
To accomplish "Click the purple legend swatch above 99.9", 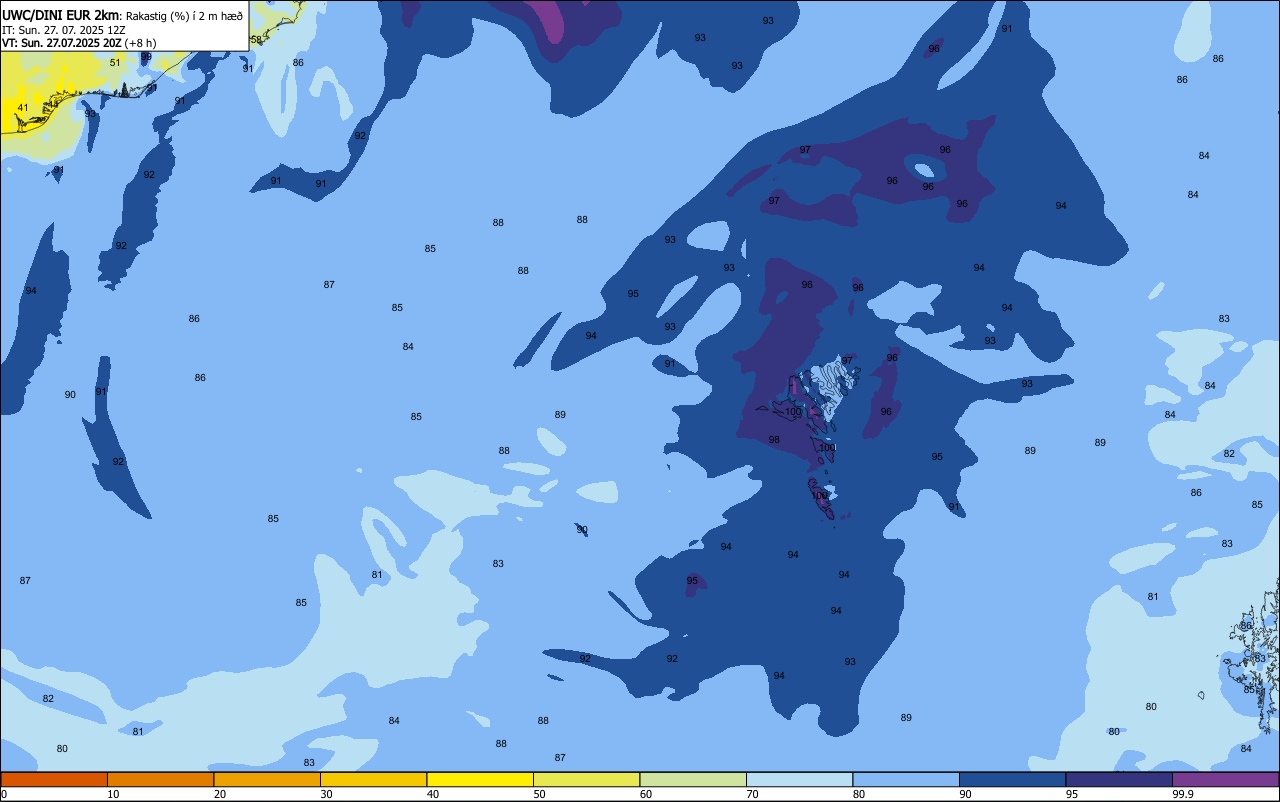I will 1225,779.
